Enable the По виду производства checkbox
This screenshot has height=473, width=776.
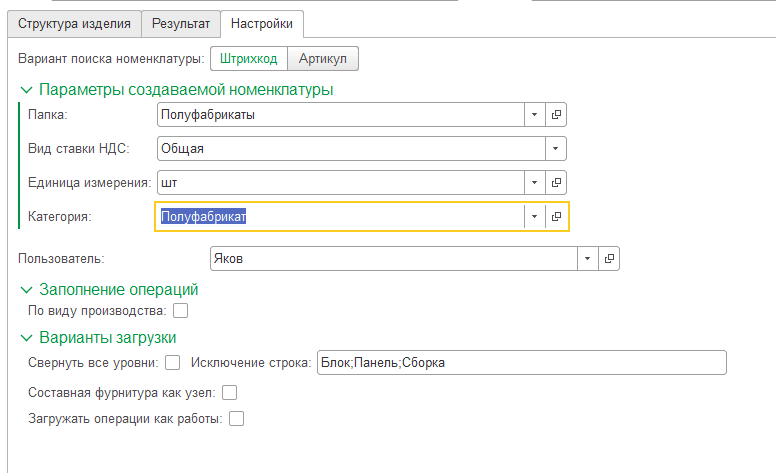(181, 311)
